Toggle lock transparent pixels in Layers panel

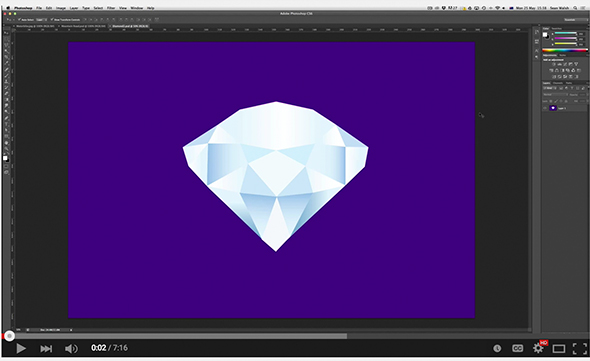click(550, 101)
